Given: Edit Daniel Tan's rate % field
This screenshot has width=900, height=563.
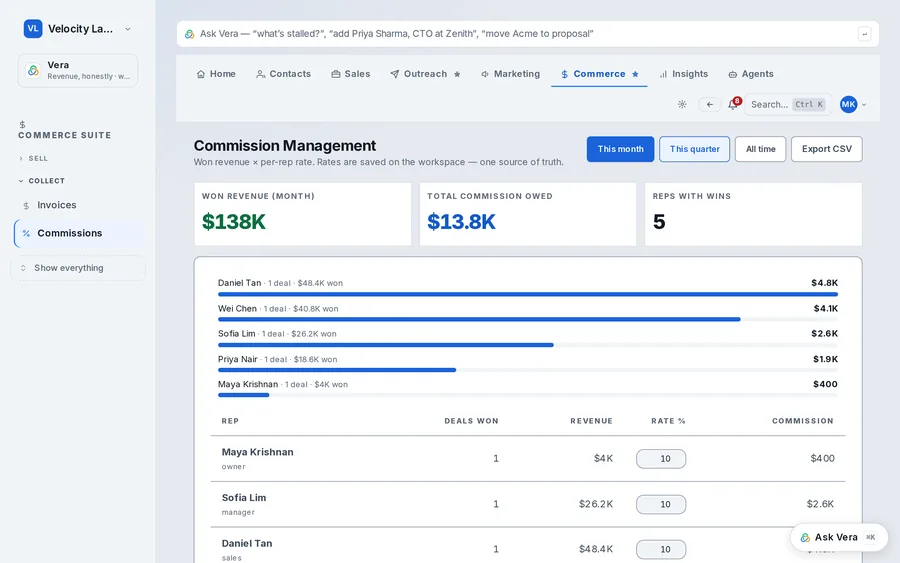Looking at the screenshot, I should click(661, 550).
